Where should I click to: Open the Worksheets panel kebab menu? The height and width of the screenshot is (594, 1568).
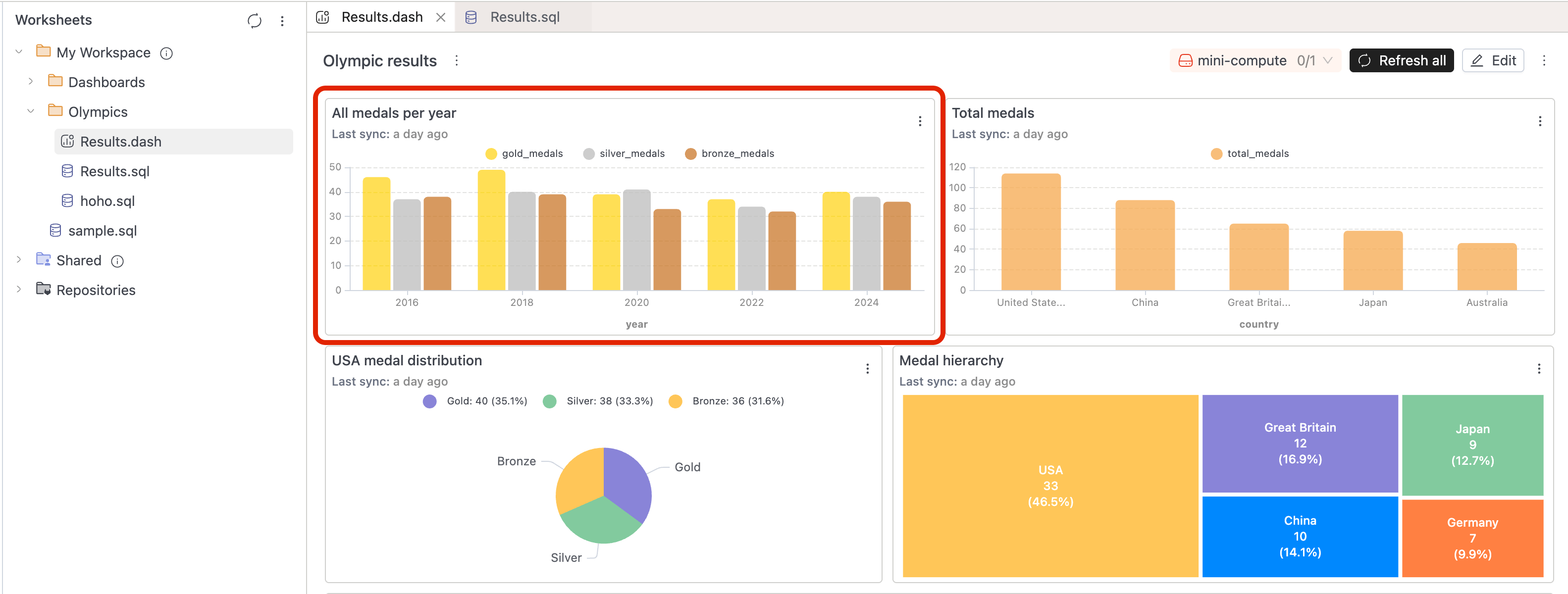pyautogui.click(x=282, y=20)
